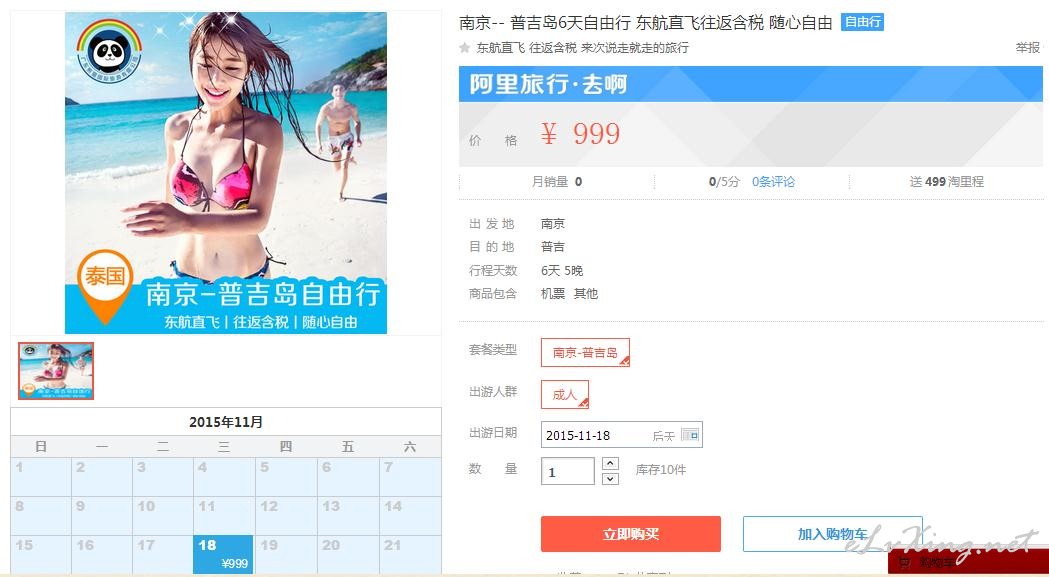Click the 加入购物车 add to cart button

833,534
